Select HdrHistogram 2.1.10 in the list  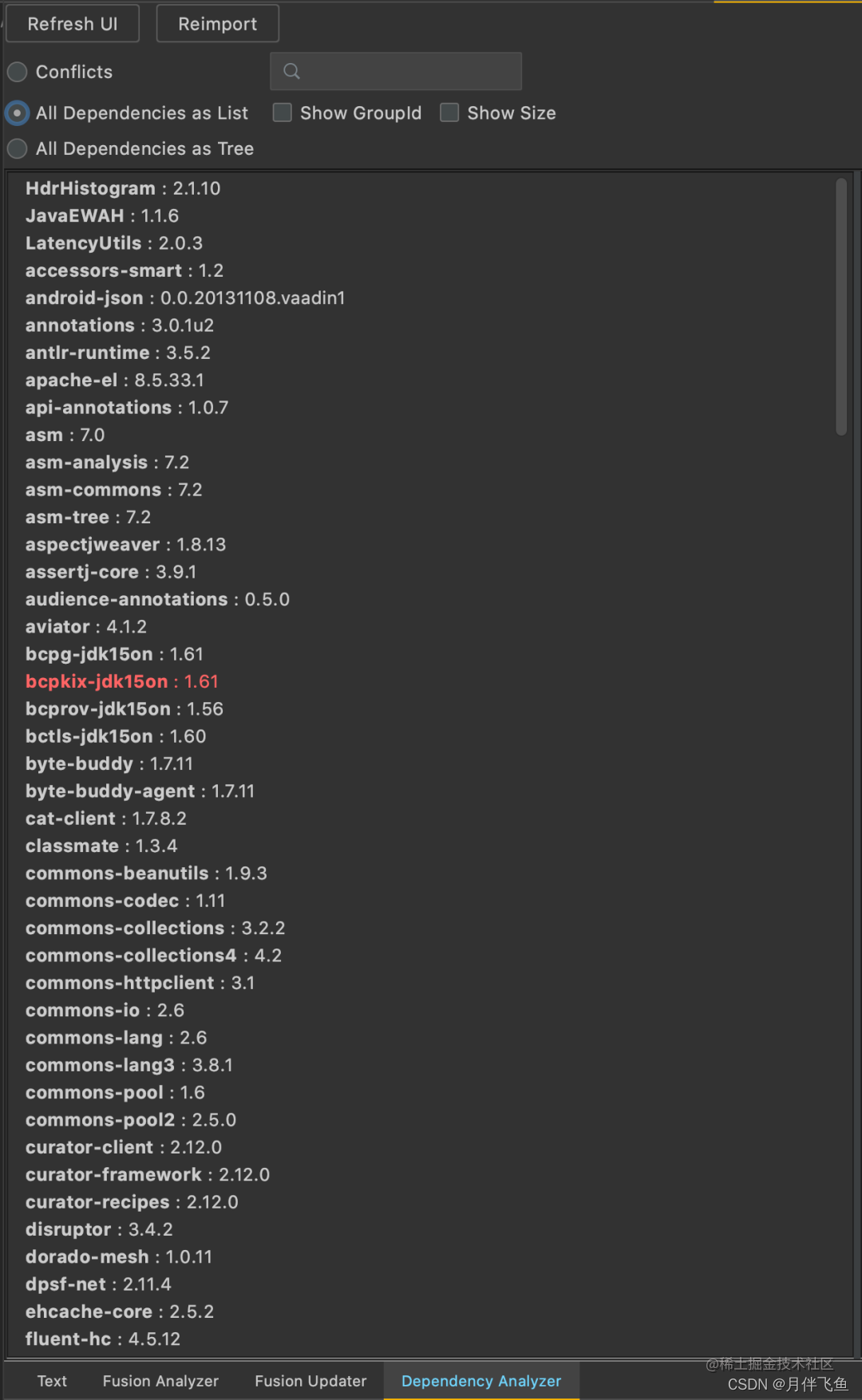click(123, 188)
